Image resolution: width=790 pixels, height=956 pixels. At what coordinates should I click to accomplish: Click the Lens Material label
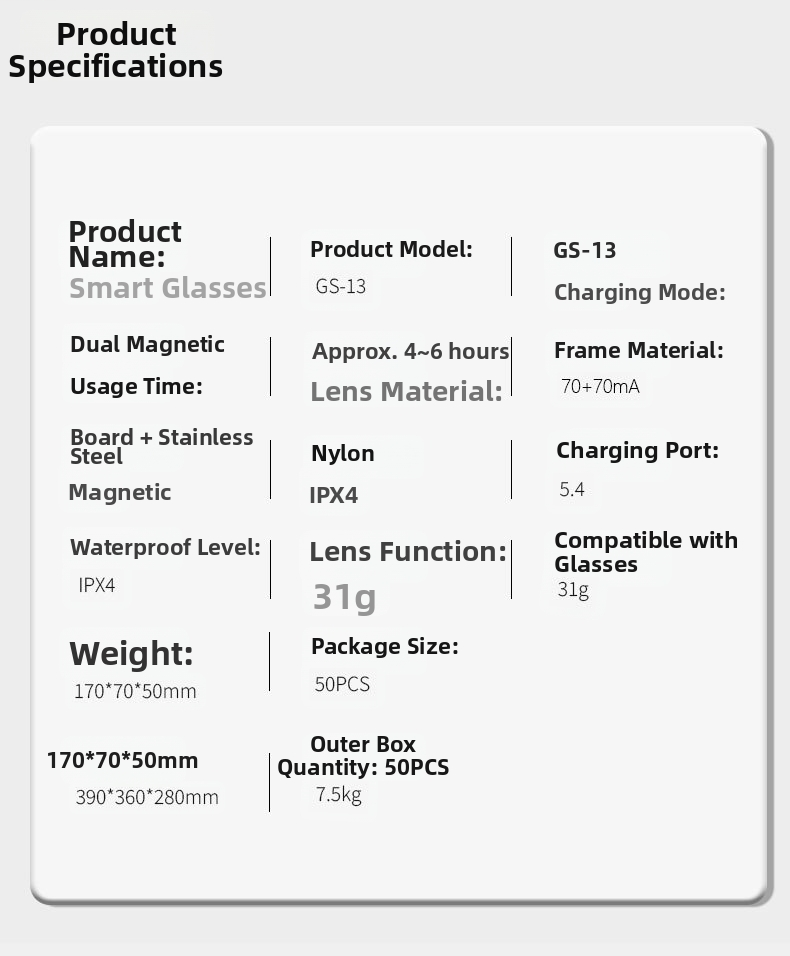click(407, 391)
